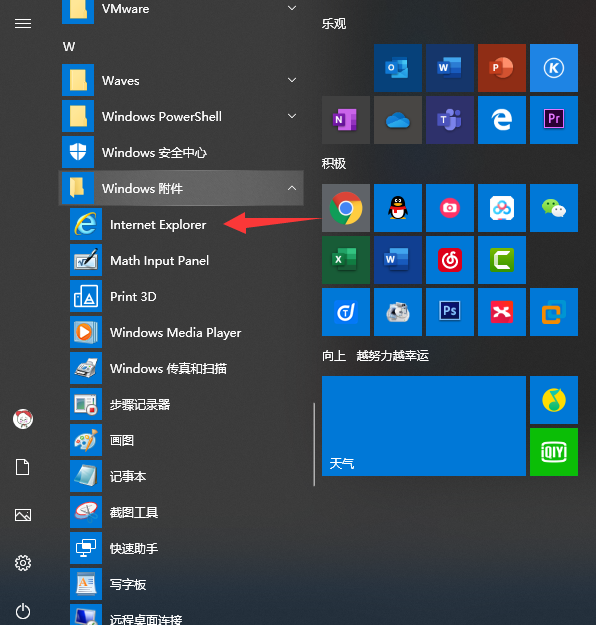Jump via the W letter header
596x625 pixels.
(69, 47)
